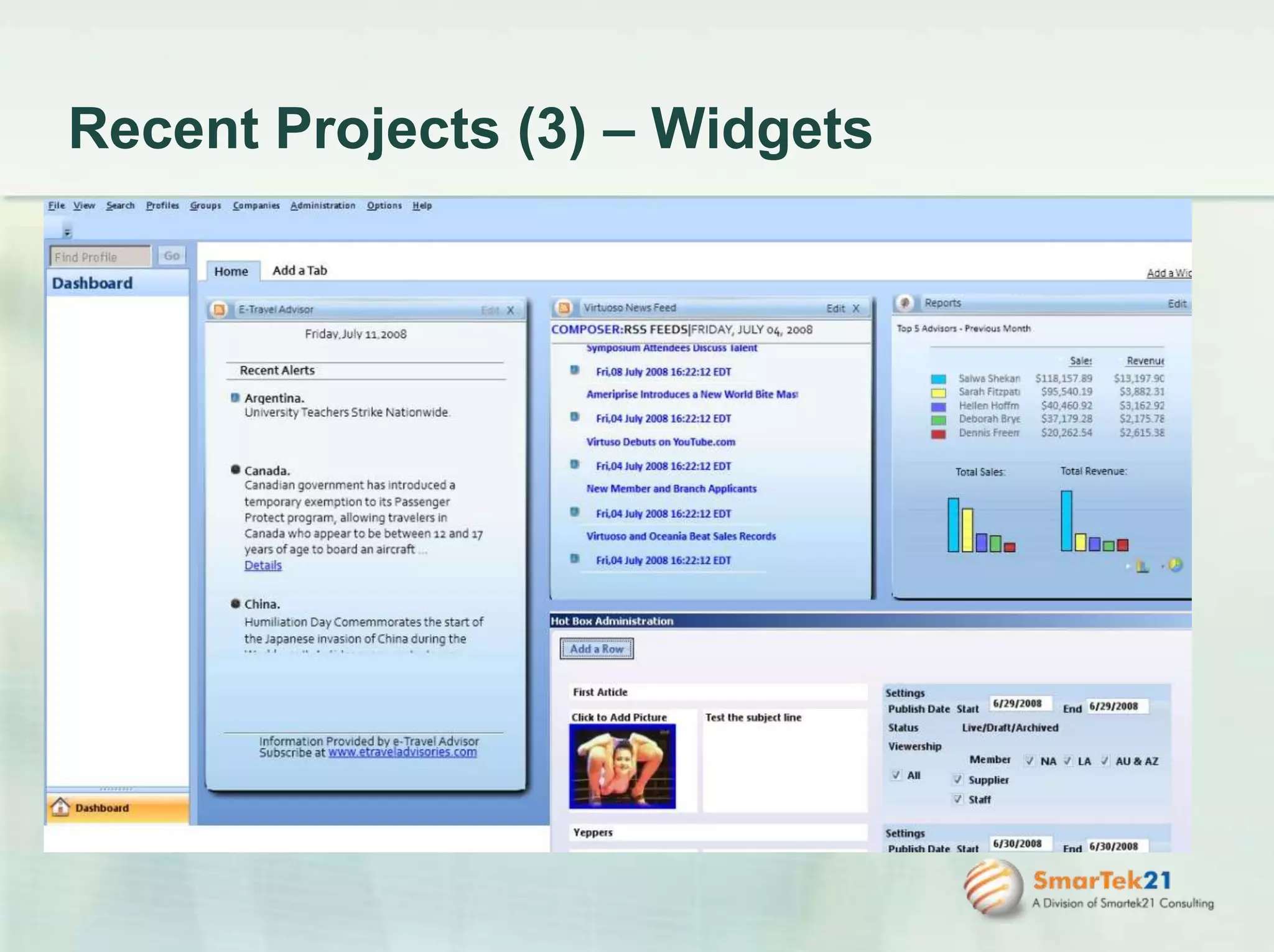Open the Details link under Canada alert
The image size is (1274, 952).
point(263,565)
